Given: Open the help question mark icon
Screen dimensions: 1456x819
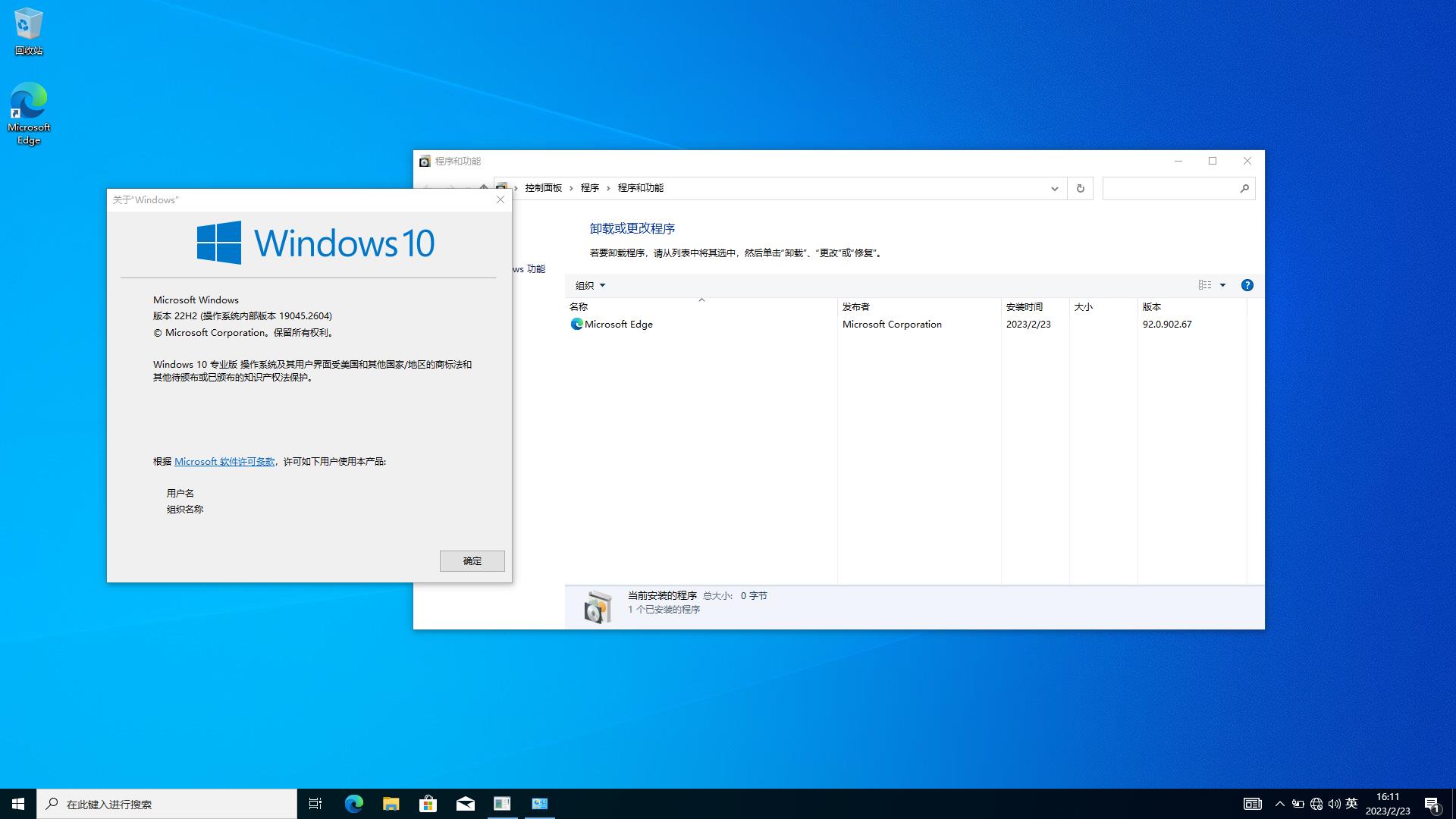Looking at the screenshot, I should (x=1247, y=285).
